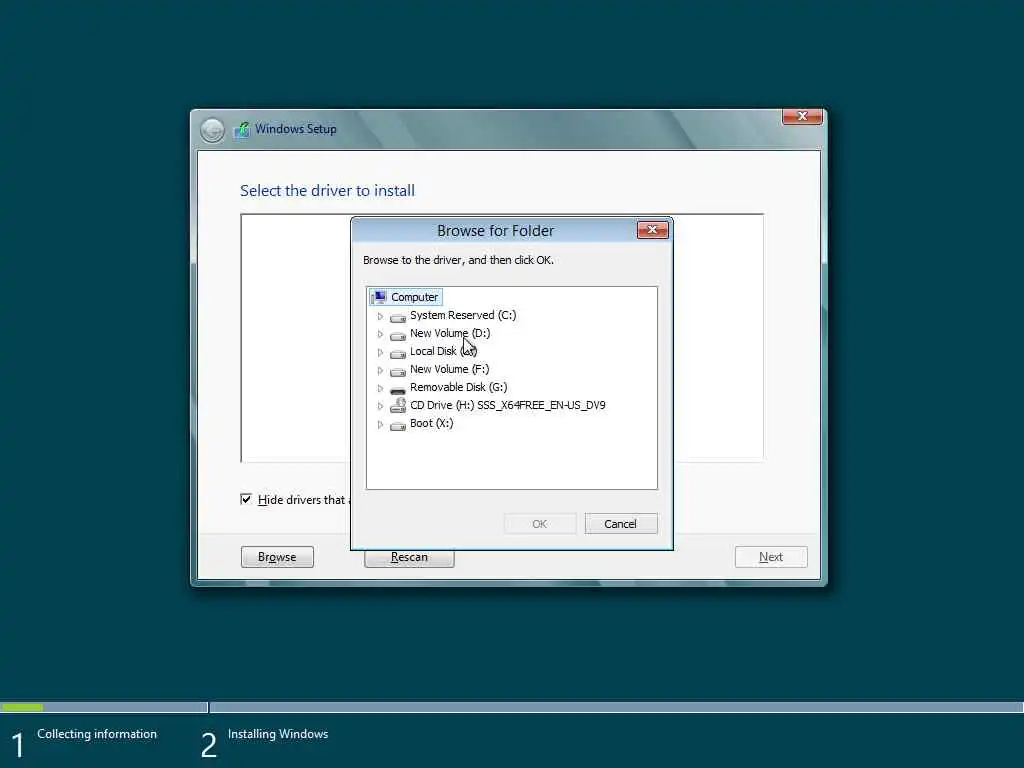The image size is (1024, 768).
Task: Select Removable Disk (G:) label
Action: (x=458, y=387)
